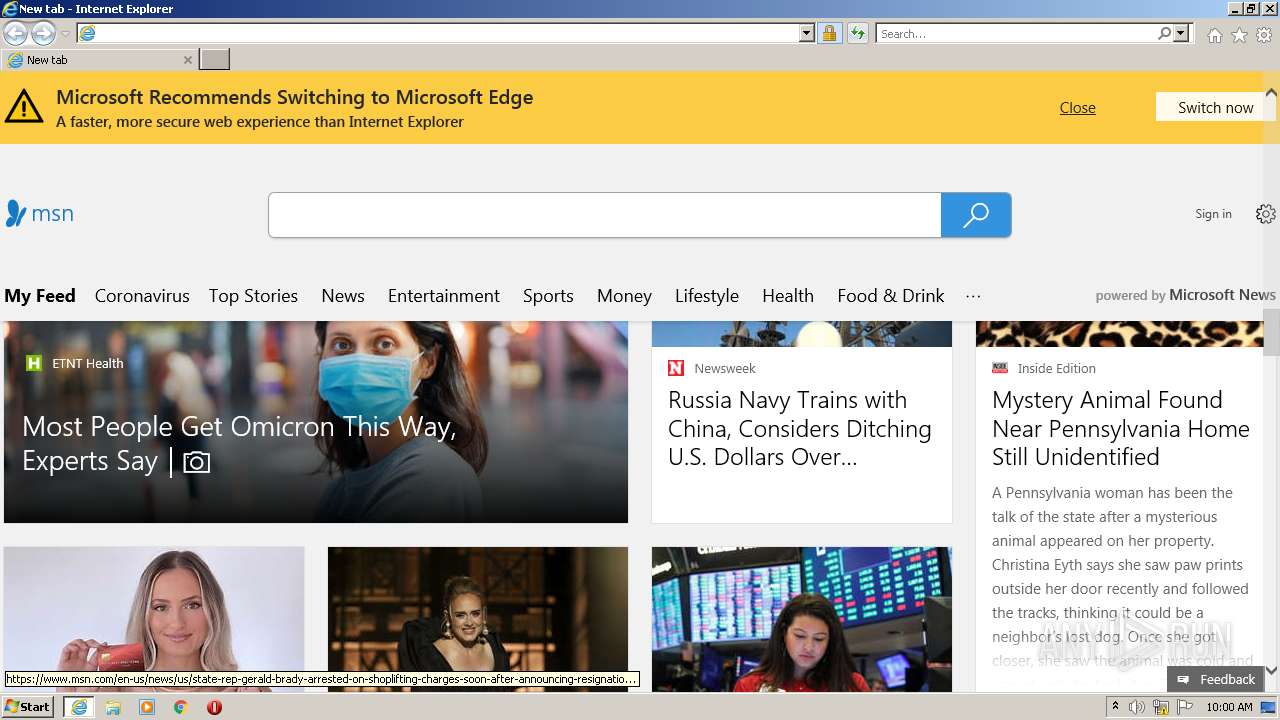Open the Russia Navy Trains with China article
1280x720 pixels.
pos(800,428)
